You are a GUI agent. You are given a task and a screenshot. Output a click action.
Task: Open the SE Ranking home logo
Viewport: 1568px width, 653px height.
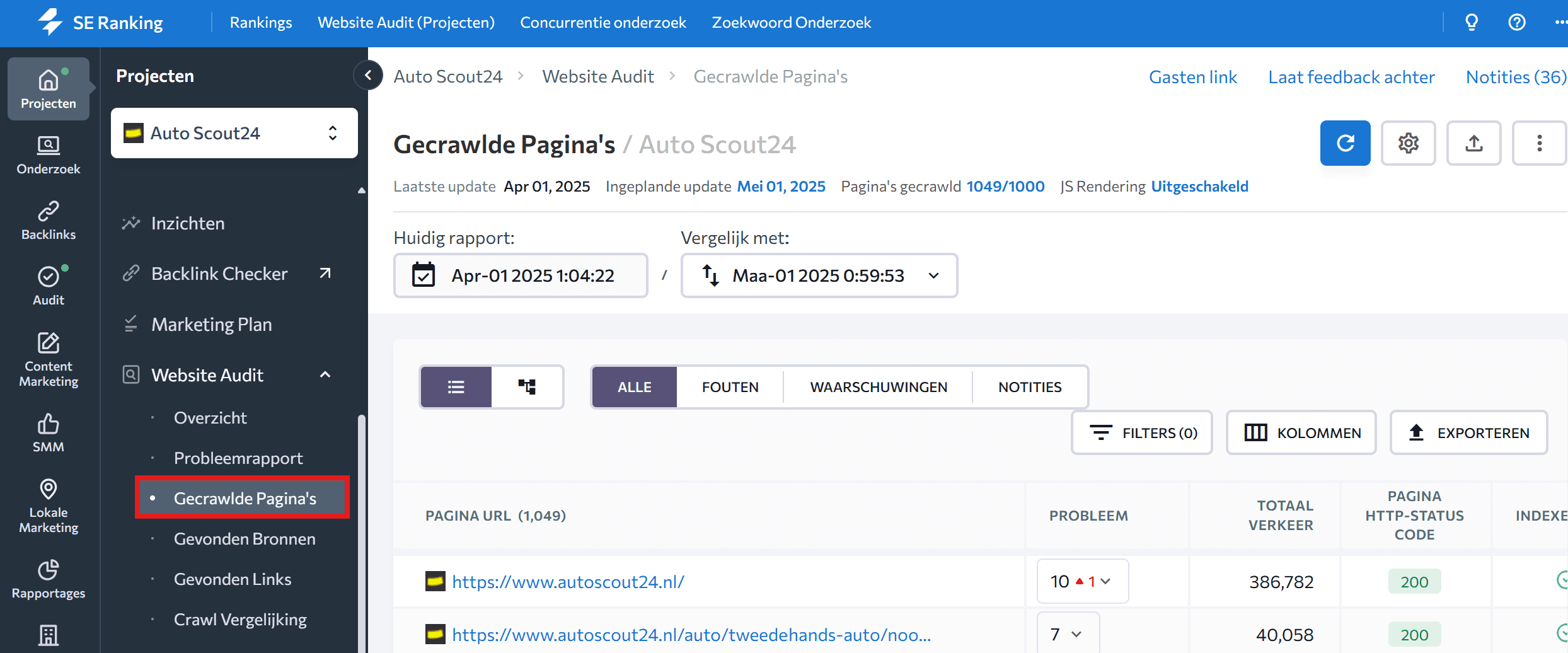tap(100, 23)
